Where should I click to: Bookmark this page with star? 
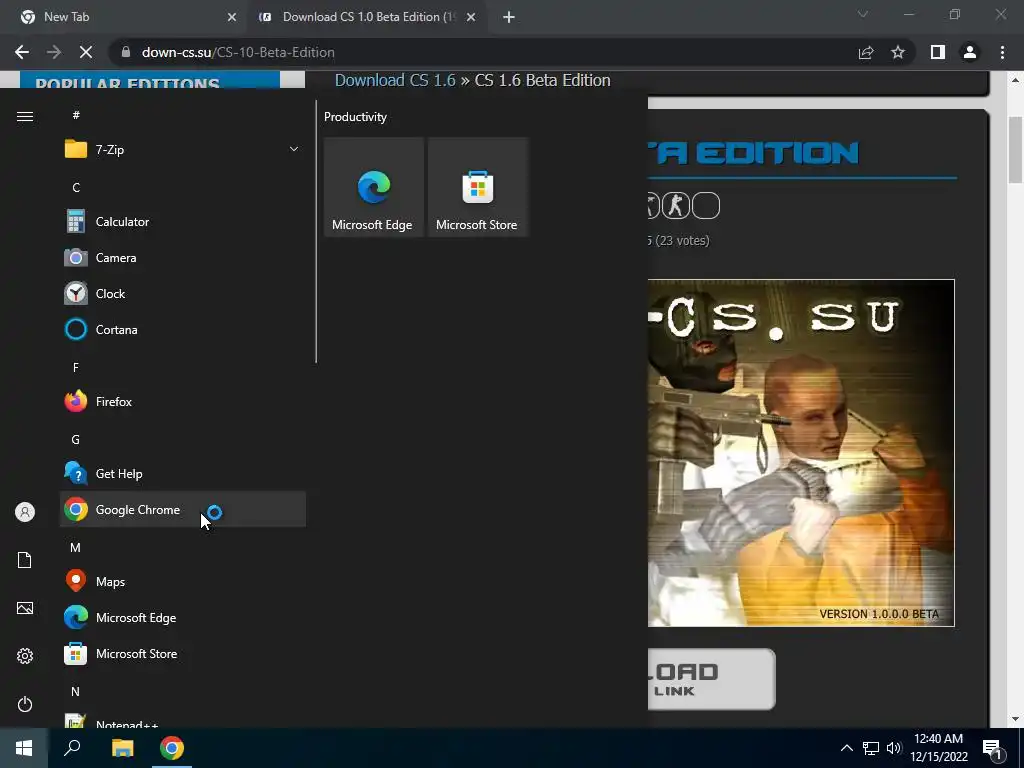(898, 52)
